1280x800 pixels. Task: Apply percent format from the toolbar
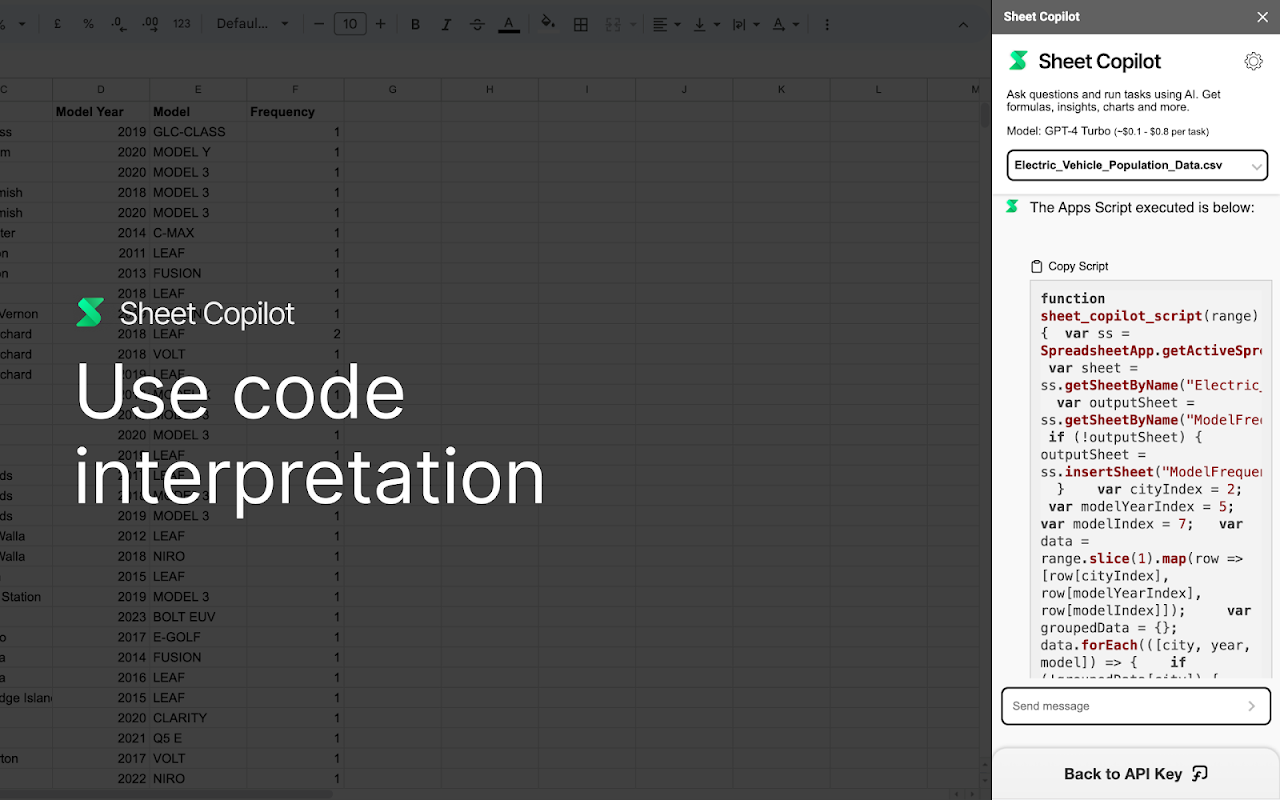[x=88, y=24]
